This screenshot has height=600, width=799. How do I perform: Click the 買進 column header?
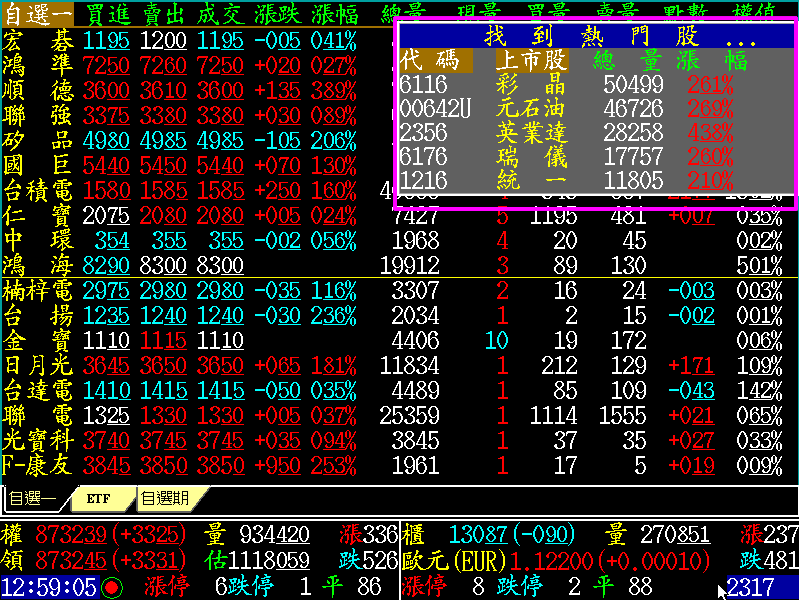[x=106, y=14]
